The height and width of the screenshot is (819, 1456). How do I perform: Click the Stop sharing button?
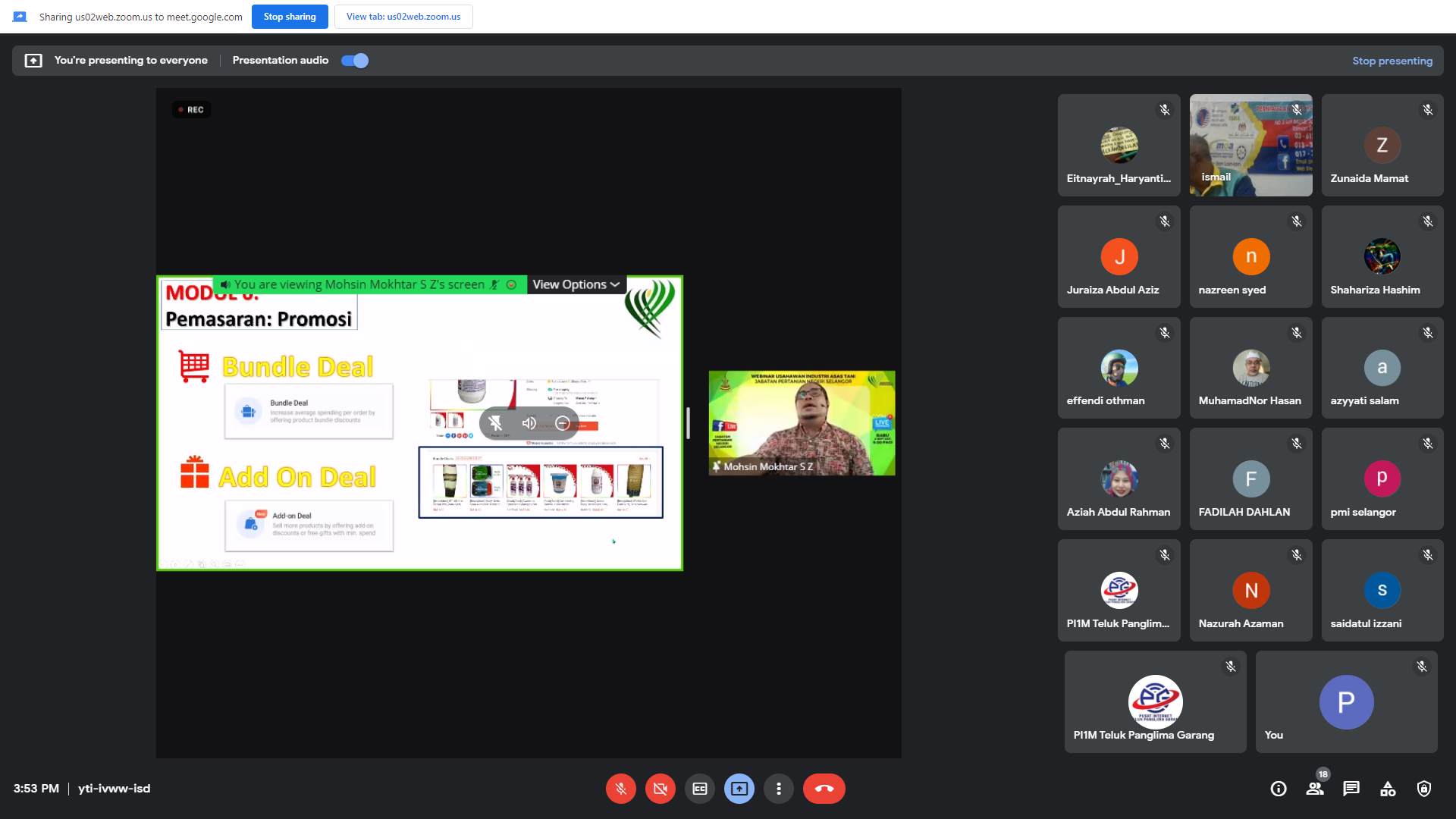pyautogui.click(x=290, y=17)
